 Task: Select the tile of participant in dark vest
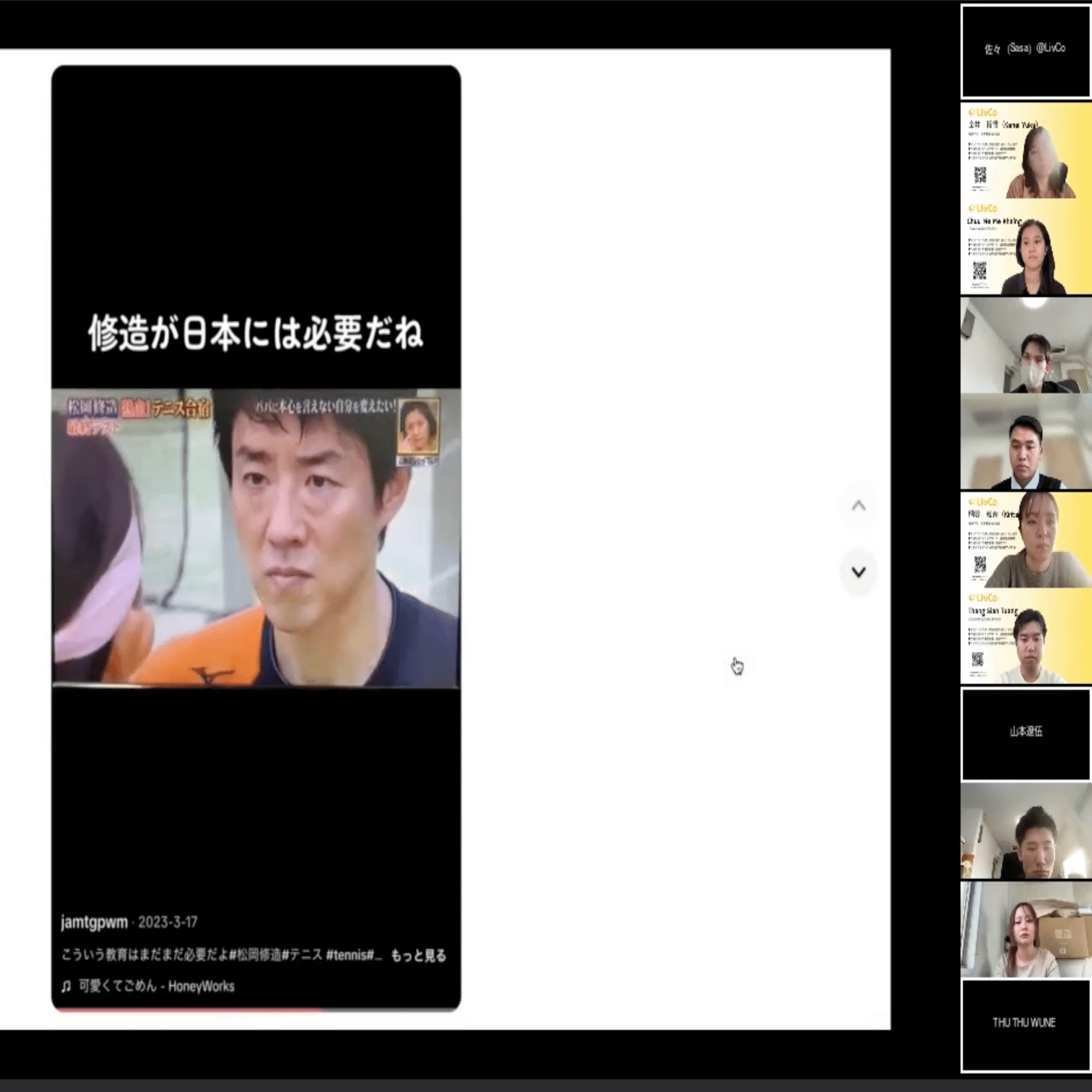[1025, 442]
